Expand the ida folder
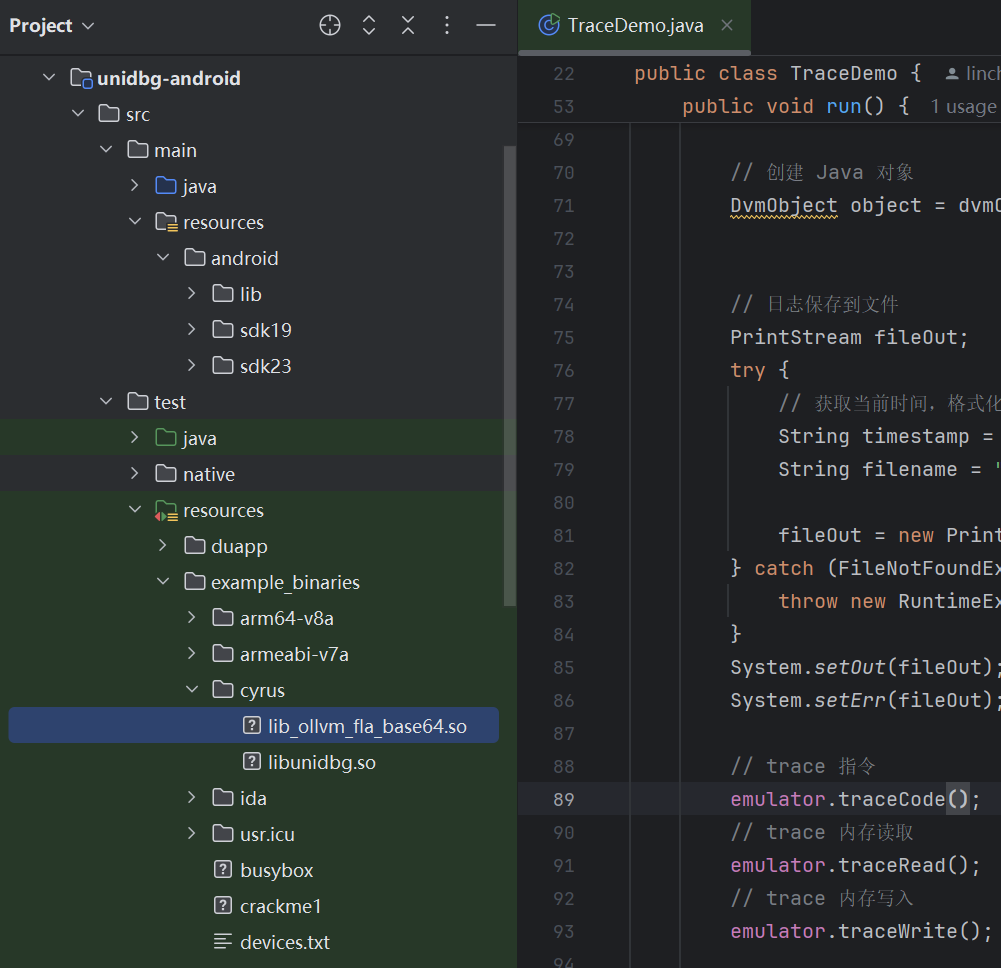The height and width of the screenshot is (968, 1001). point(192,798)
